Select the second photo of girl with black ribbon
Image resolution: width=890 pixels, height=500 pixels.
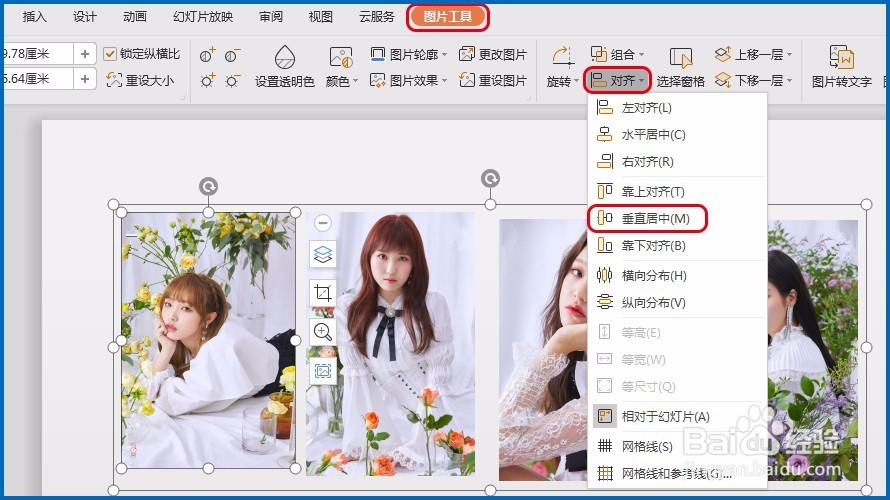[x=391, y=344]
